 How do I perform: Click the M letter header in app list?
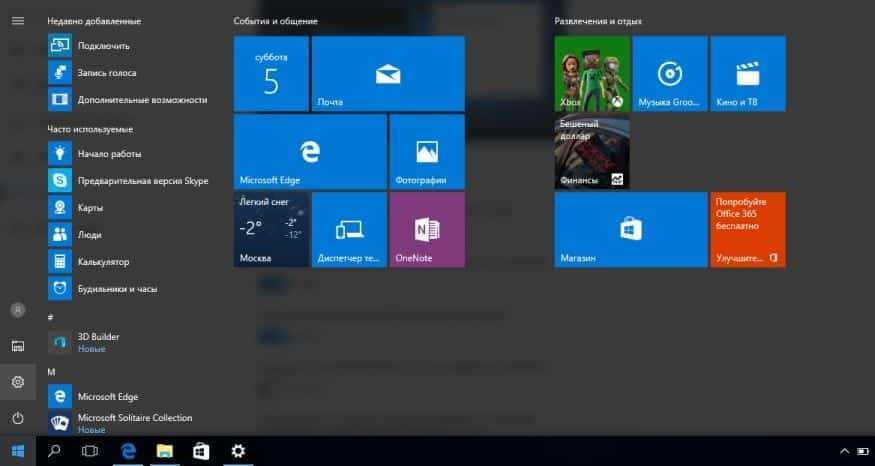pos(51,372)
